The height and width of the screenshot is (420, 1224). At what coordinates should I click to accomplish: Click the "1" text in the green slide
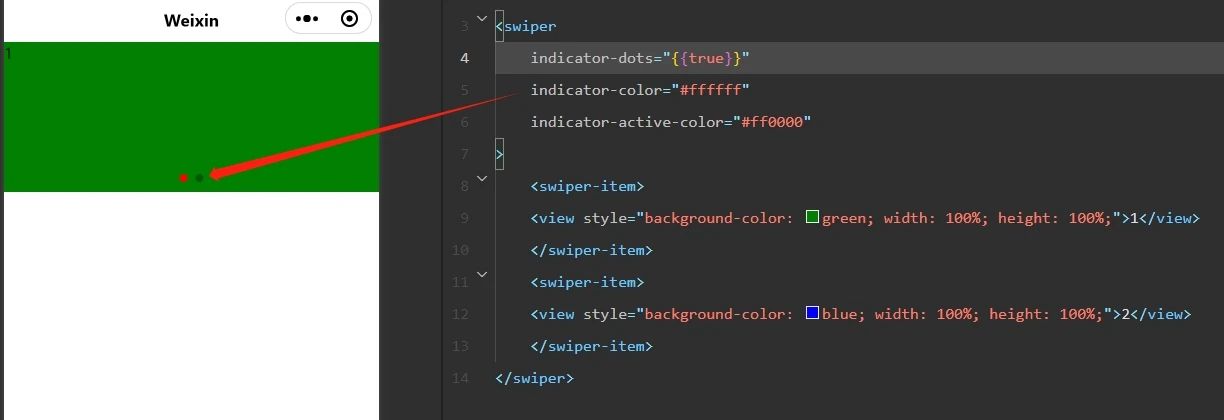point(9,53)
